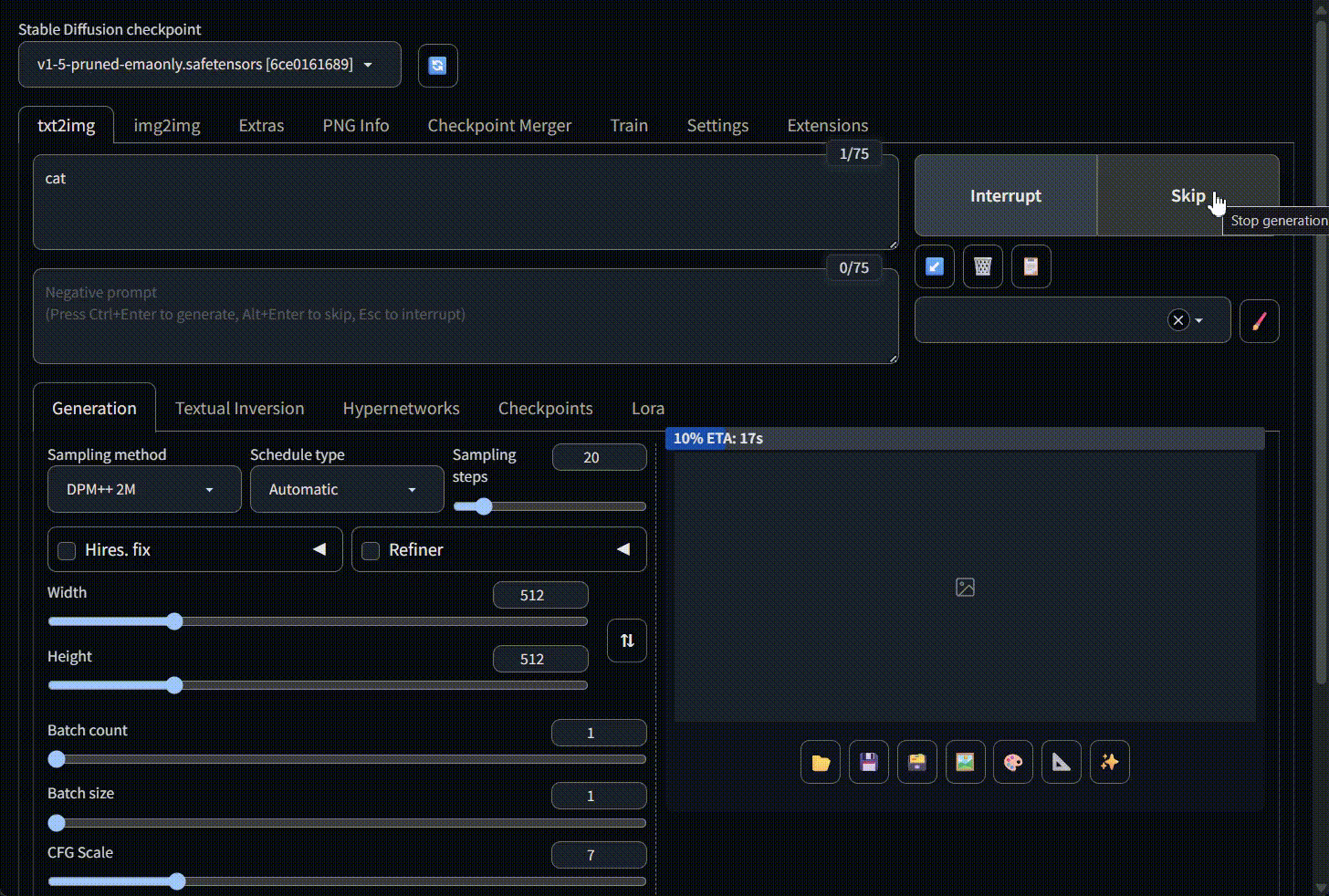Screen dimensions: 1329x896
Task: Click the read generation parameters arrow icon
Action: [934, 266]
